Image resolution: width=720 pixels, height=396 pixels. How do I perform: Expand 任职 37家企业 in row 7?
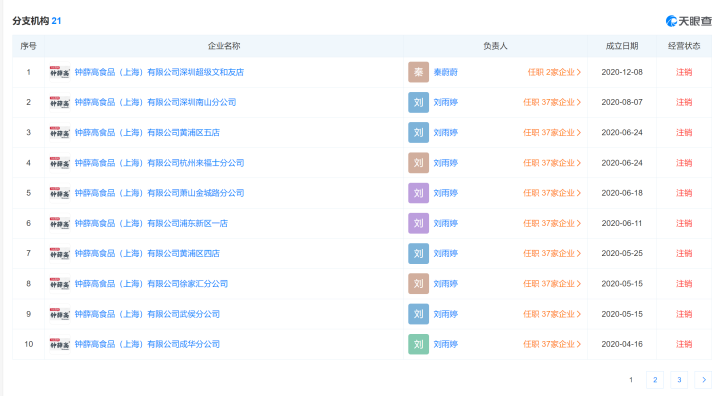(x=552, y=254)
